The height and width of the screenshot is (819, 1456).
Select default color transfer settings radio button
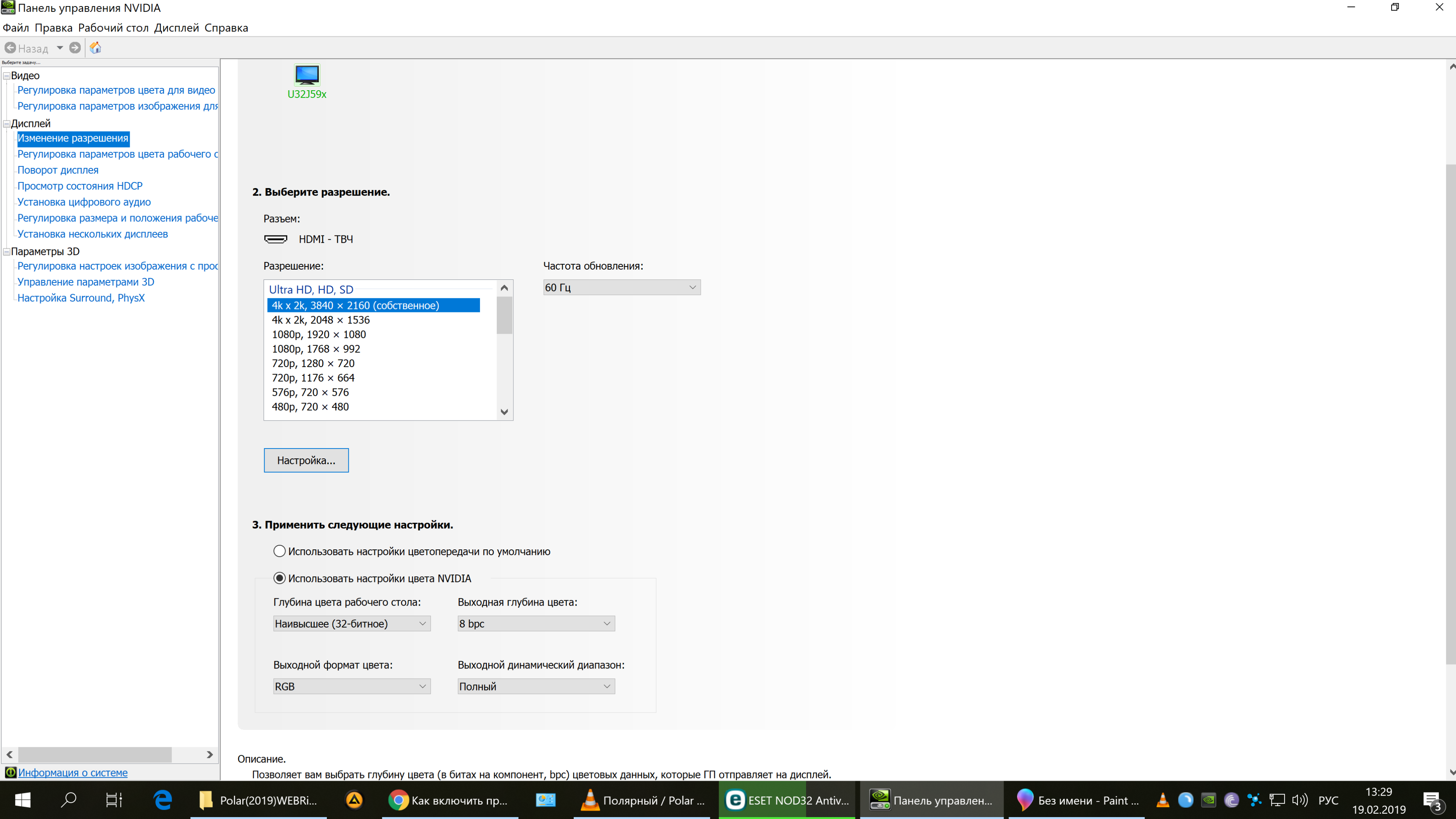[x=279, y=551]
